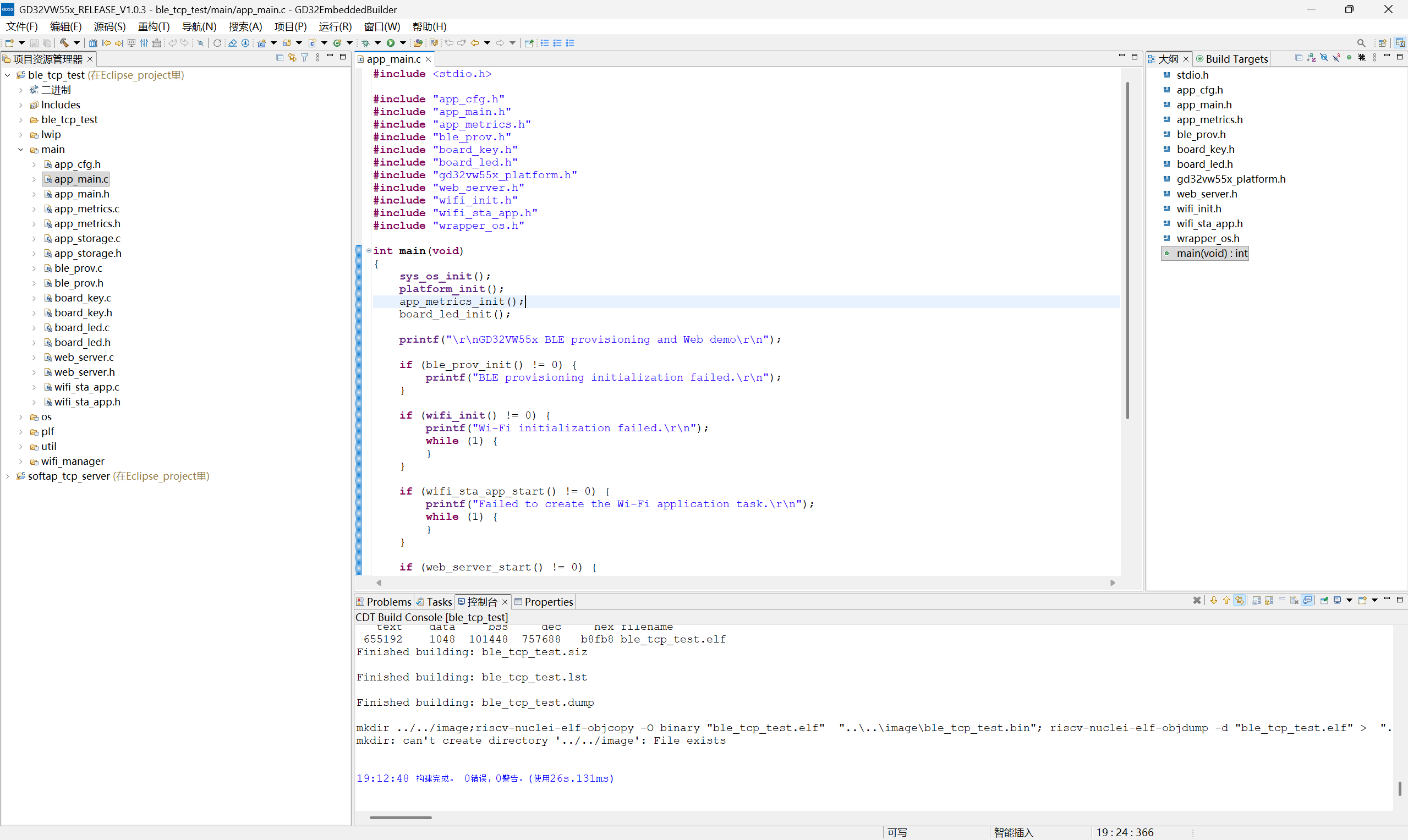
Task: Open the Outline view menu dots
Action: click(x=1374, y=58)
